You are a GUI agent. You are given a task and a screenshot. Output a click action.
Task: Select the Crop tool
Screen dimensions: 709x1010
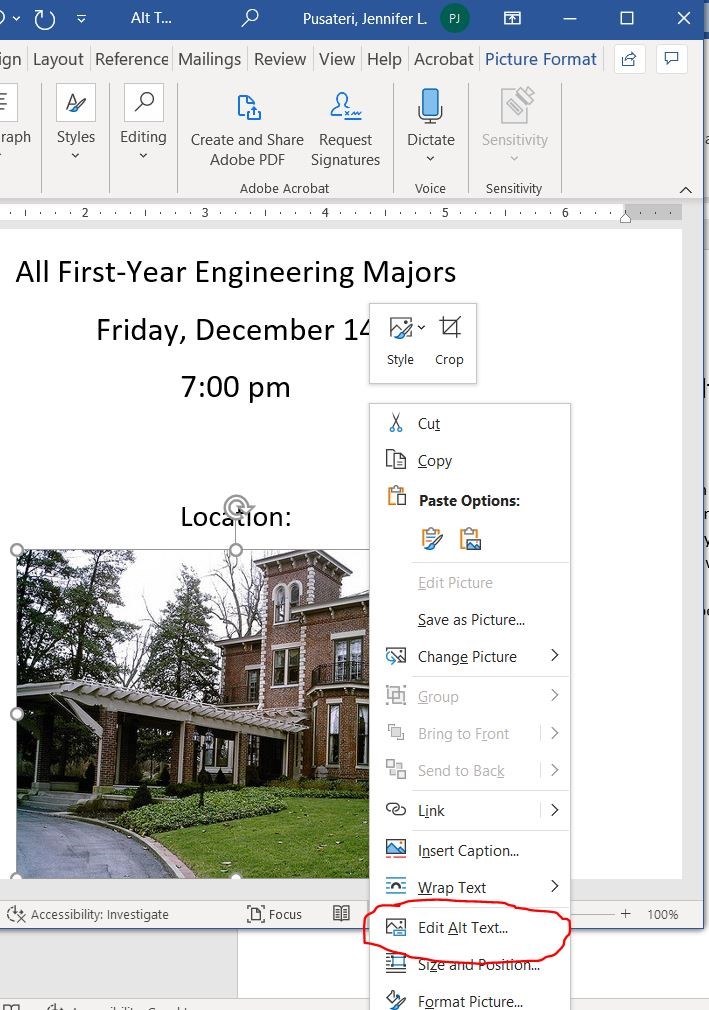click(x=449, y=341)
